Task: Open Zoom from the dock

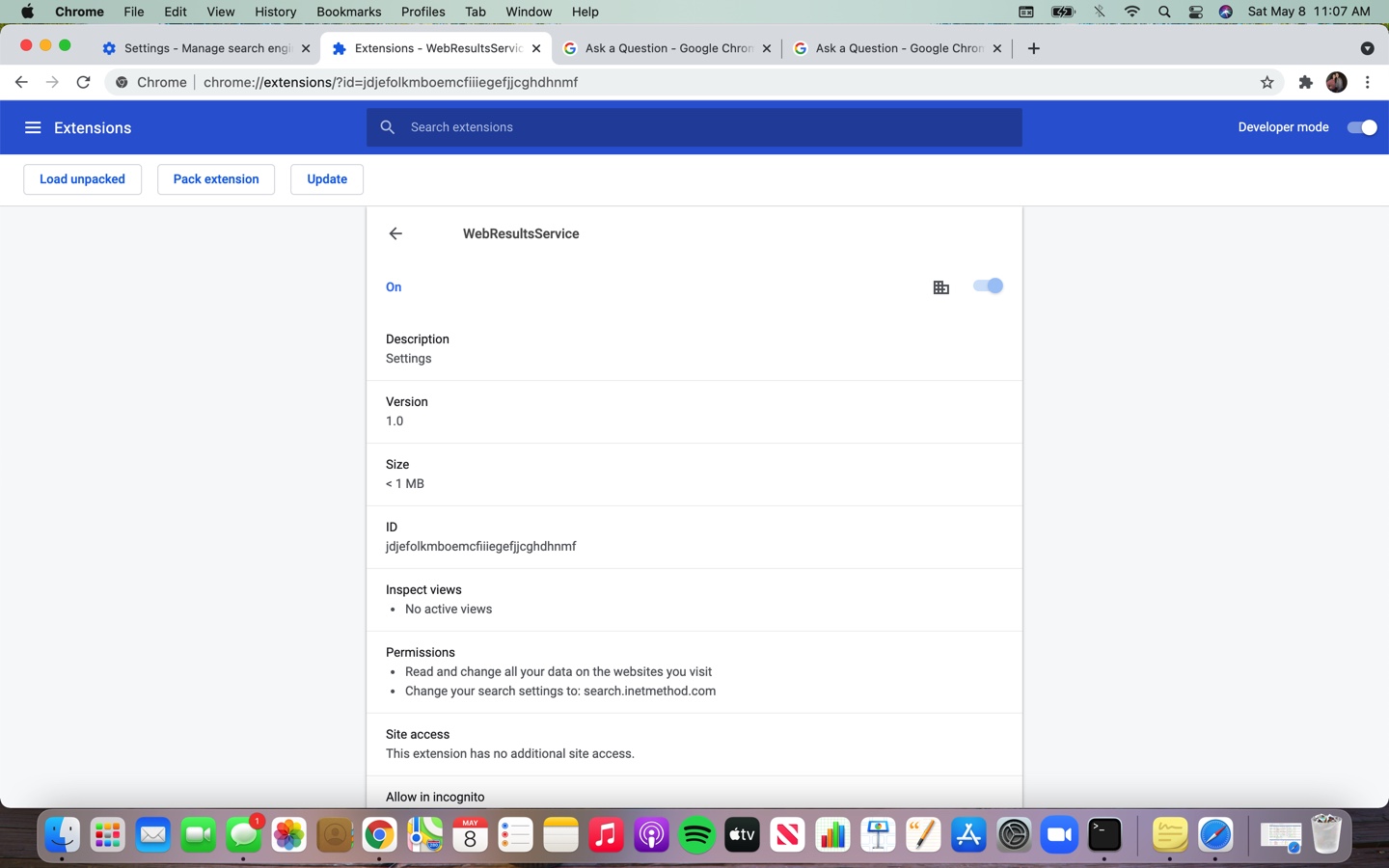Action: coord(1059,834)
